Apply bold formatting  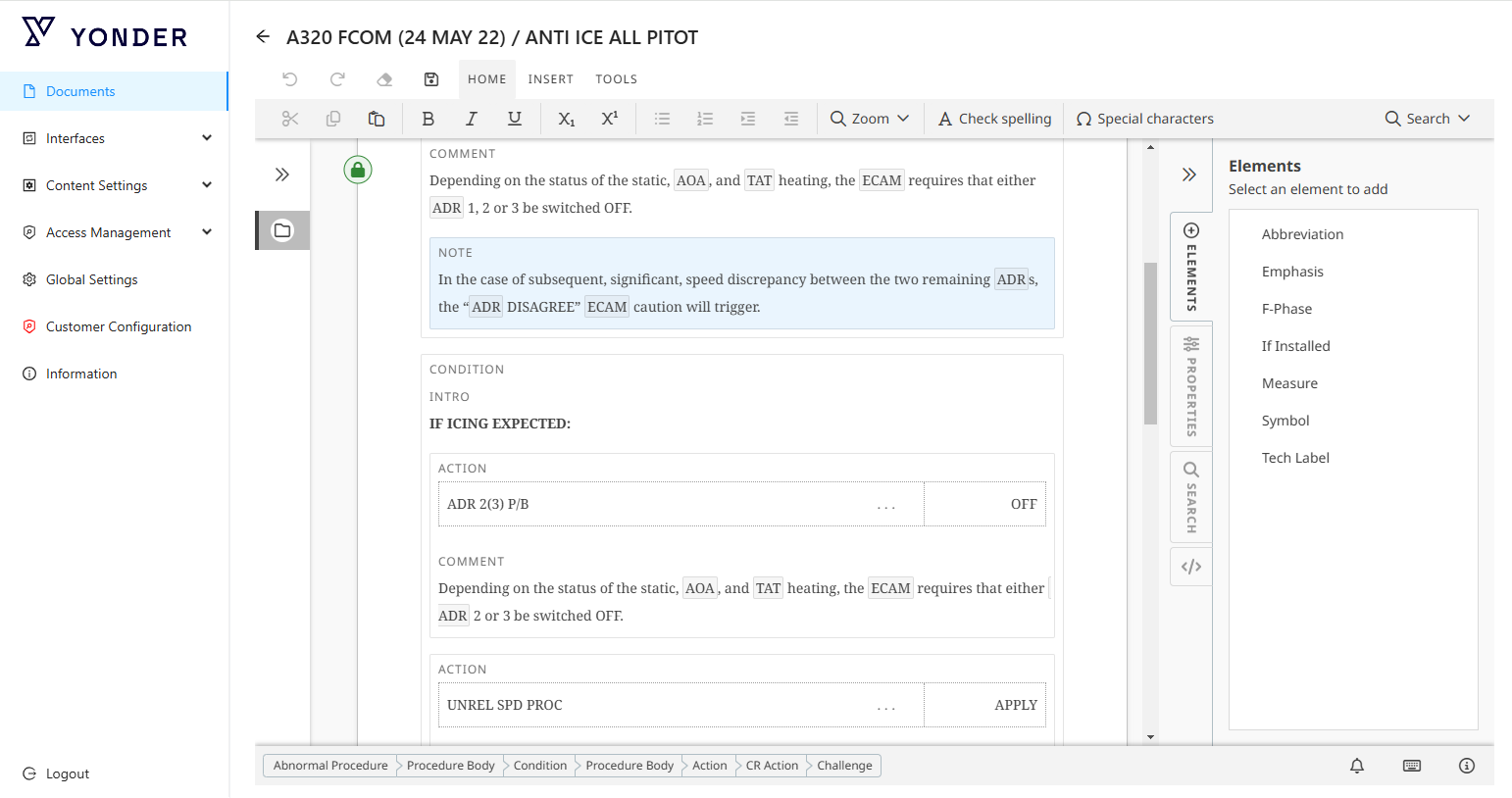coord(428,119)
